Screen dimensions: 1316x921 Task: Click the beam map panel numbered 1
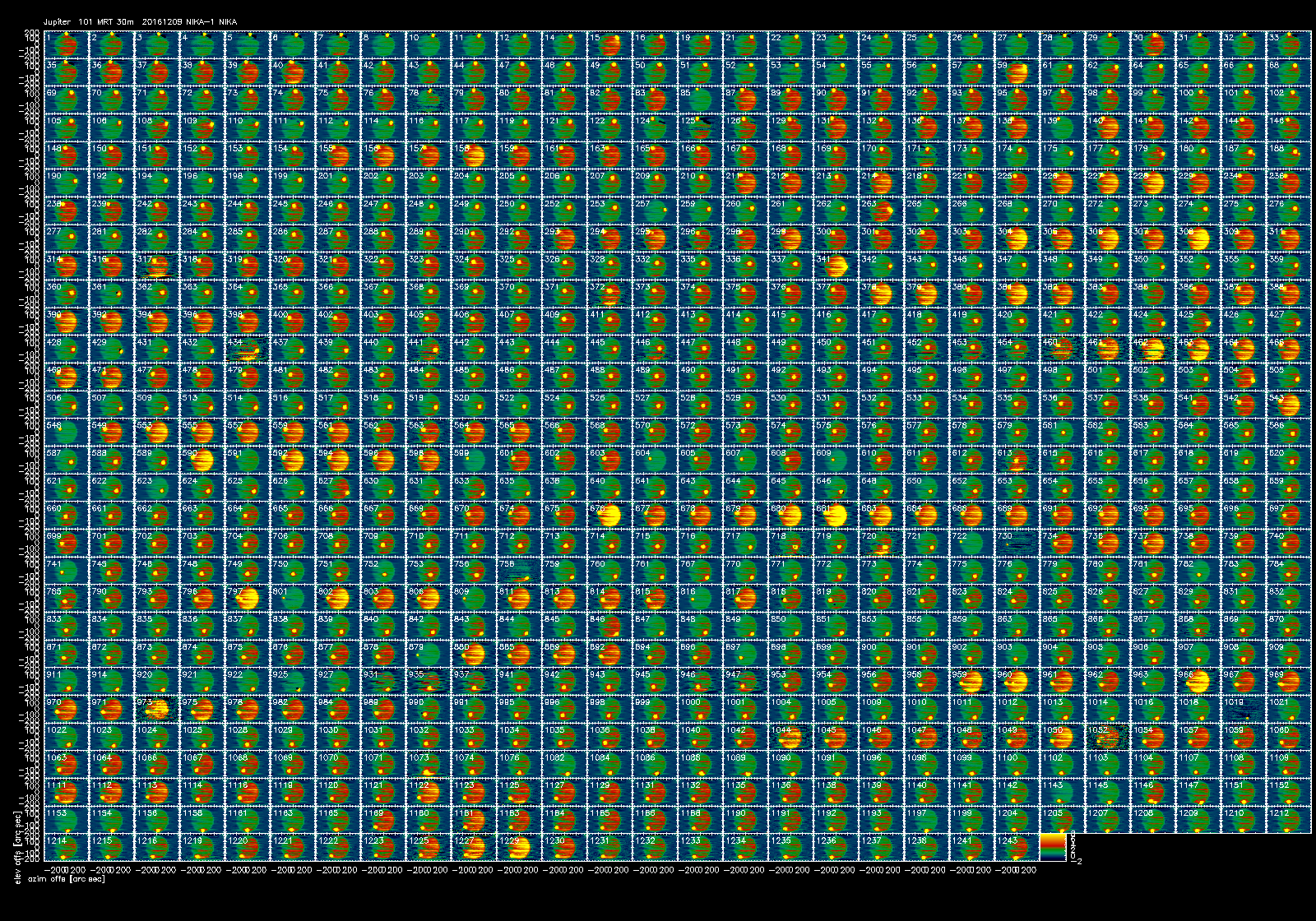pos(66,44)
